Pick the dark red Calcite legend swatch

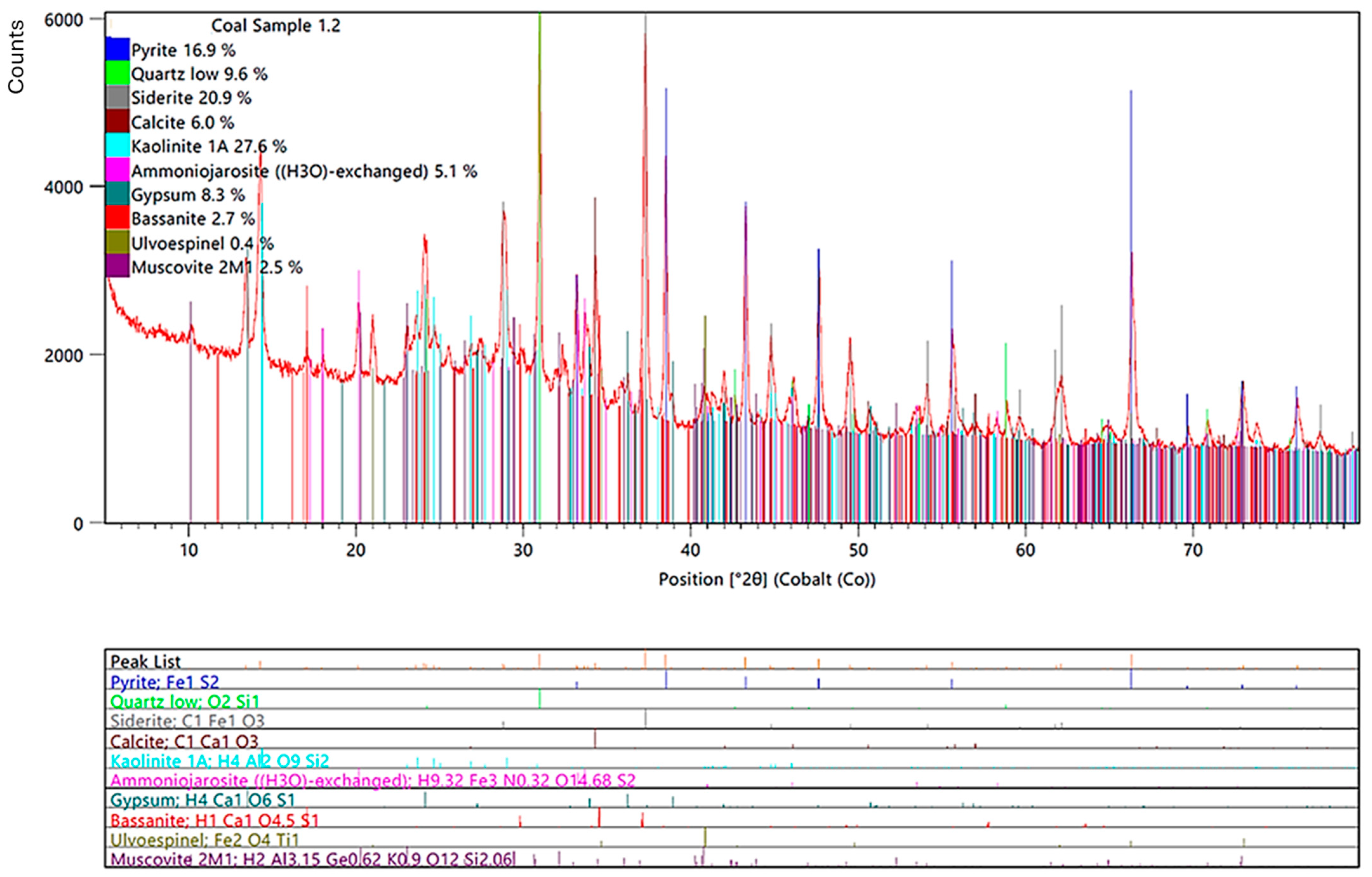coord(117,121)
